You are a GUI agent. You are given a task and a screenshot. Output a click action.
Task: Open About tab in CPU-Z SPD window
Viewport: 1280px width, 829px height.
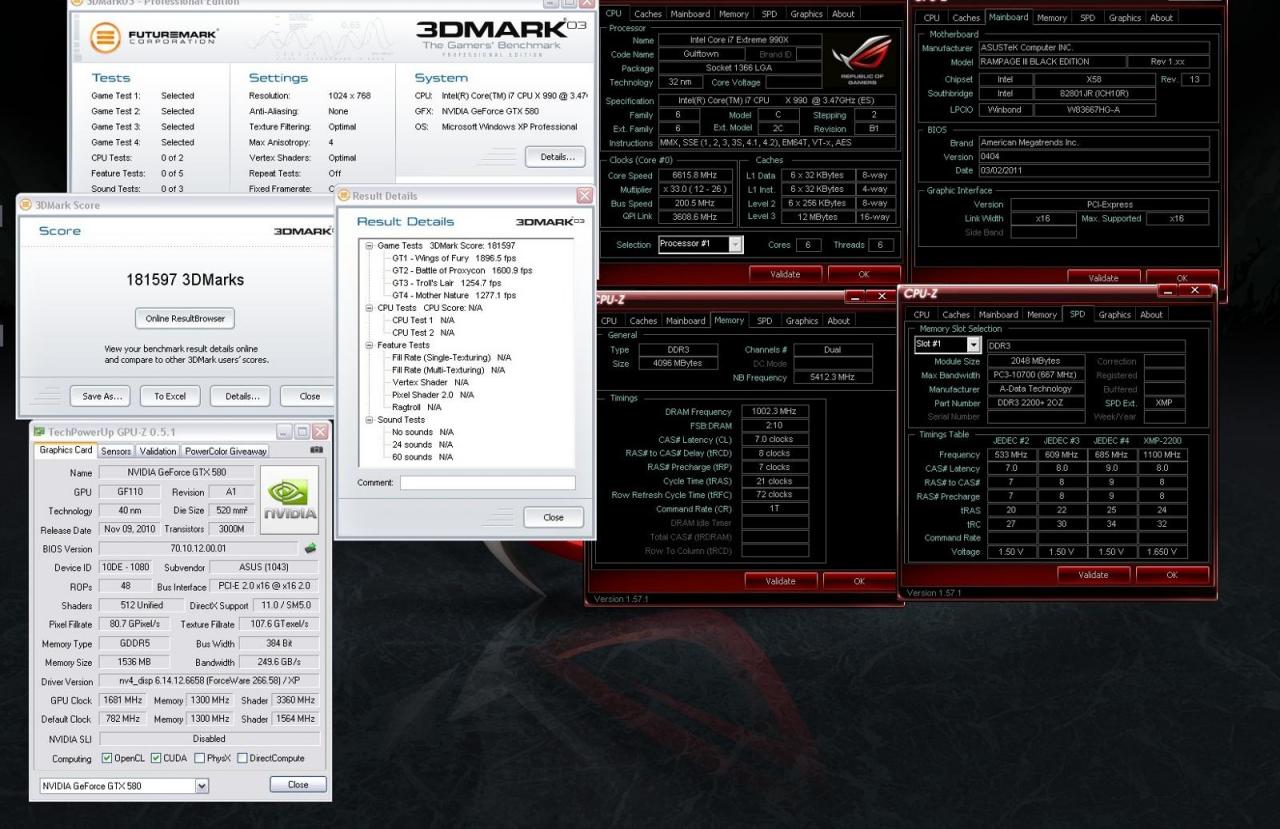click(1151, 314)
